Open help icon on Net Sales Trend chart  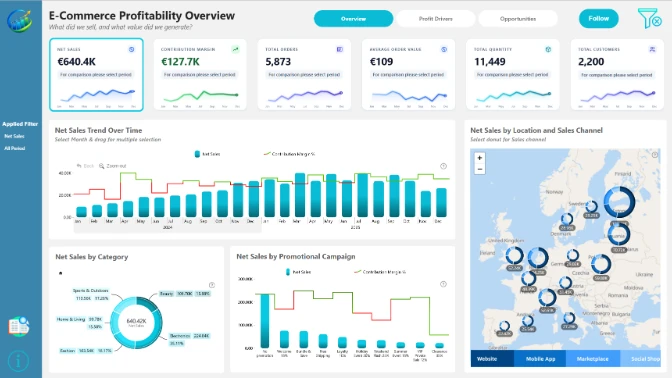[x=444, y=166]
